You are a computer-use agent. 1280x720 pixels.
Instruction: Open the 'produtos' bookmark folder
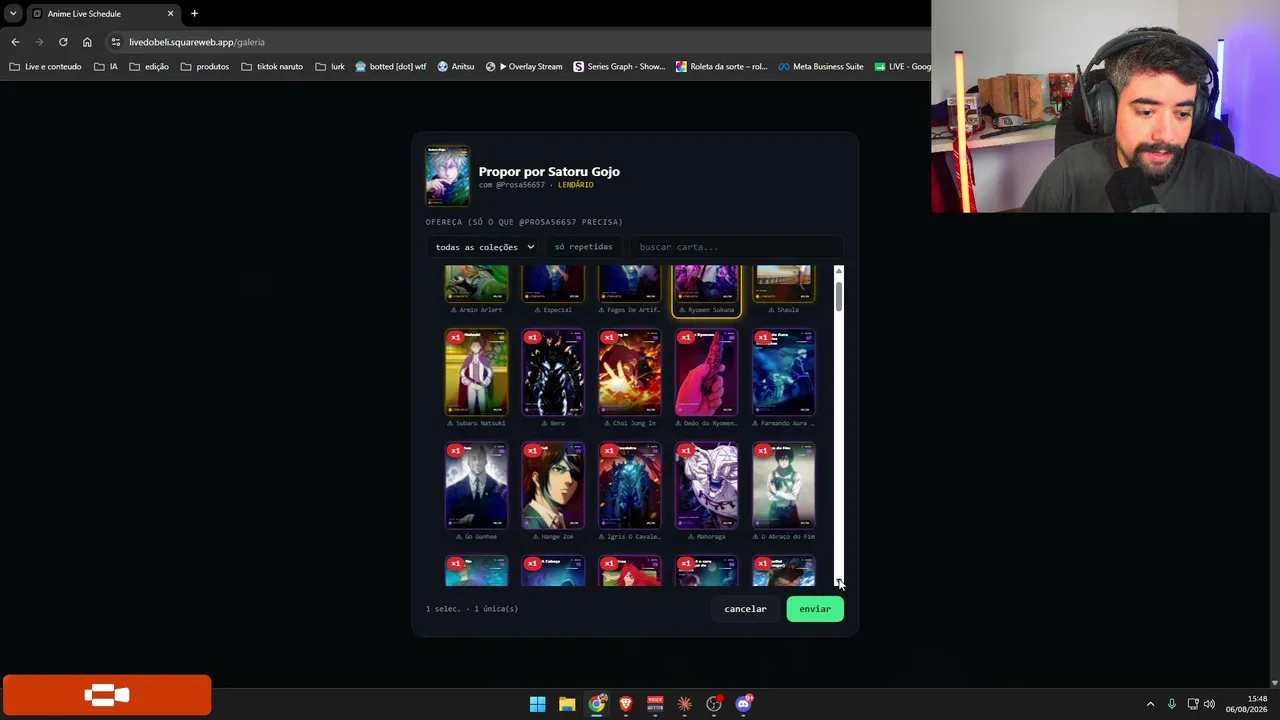tap(204, 67)
